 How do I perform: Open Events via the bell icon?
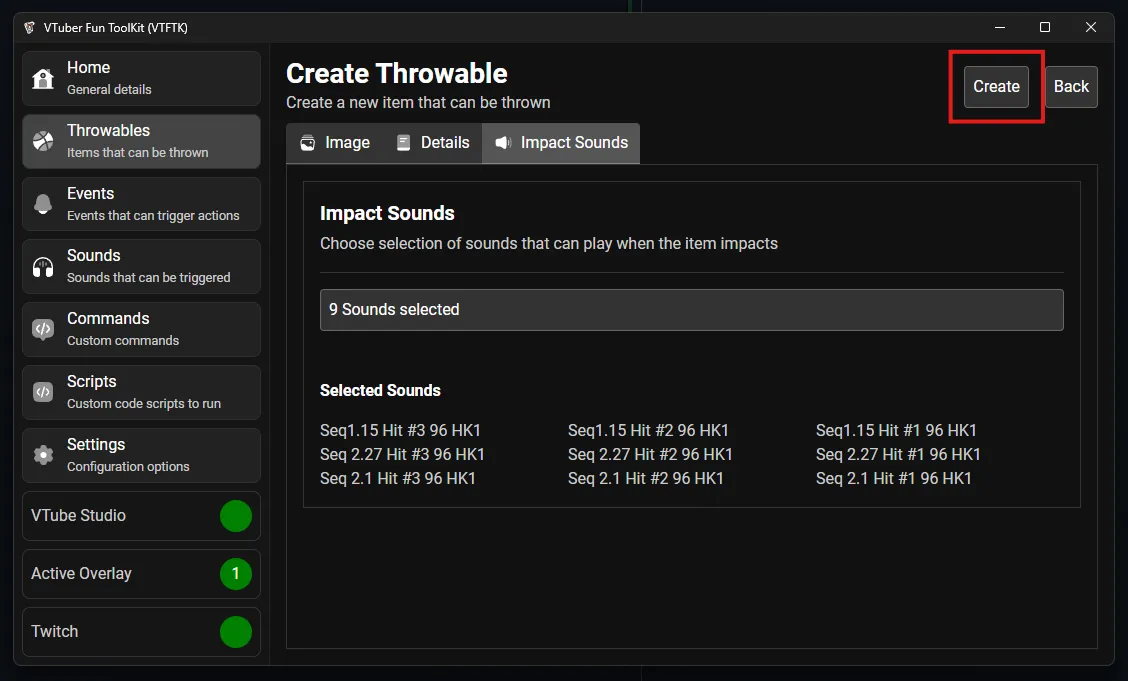point(42,203)
